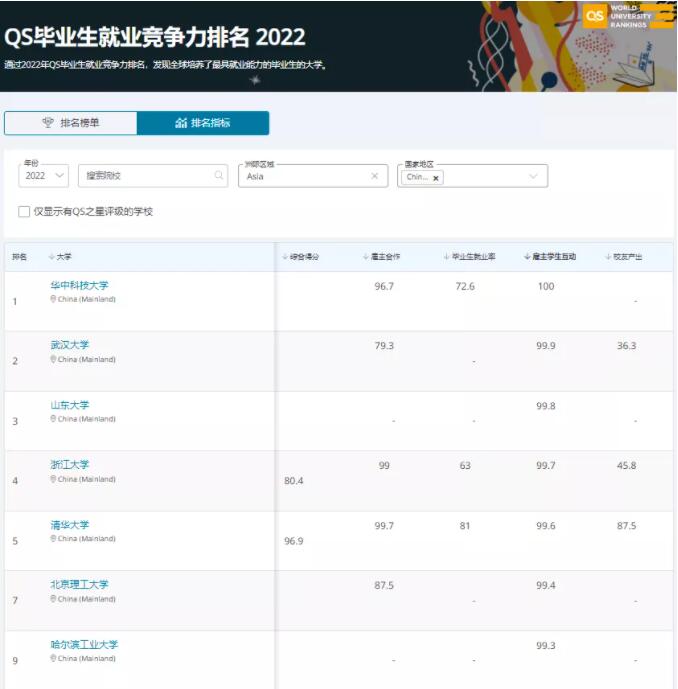Enable 仅显示有QS之星评级的学校 checkbox

pos(24,212)
